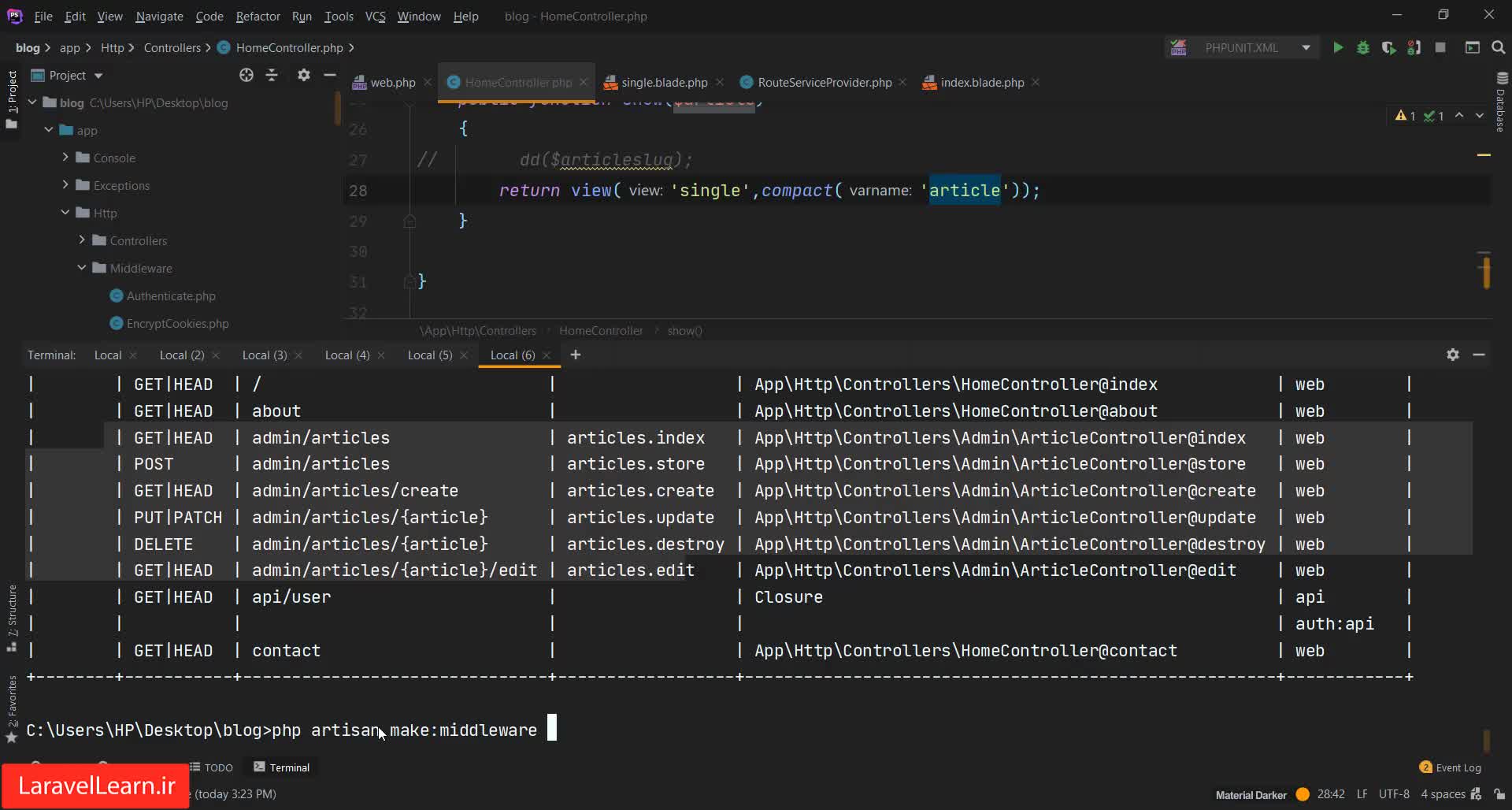Collapse the Middleware folder
The height and width of the screenshot is (810, 1512).
click(x=82, y=268)
